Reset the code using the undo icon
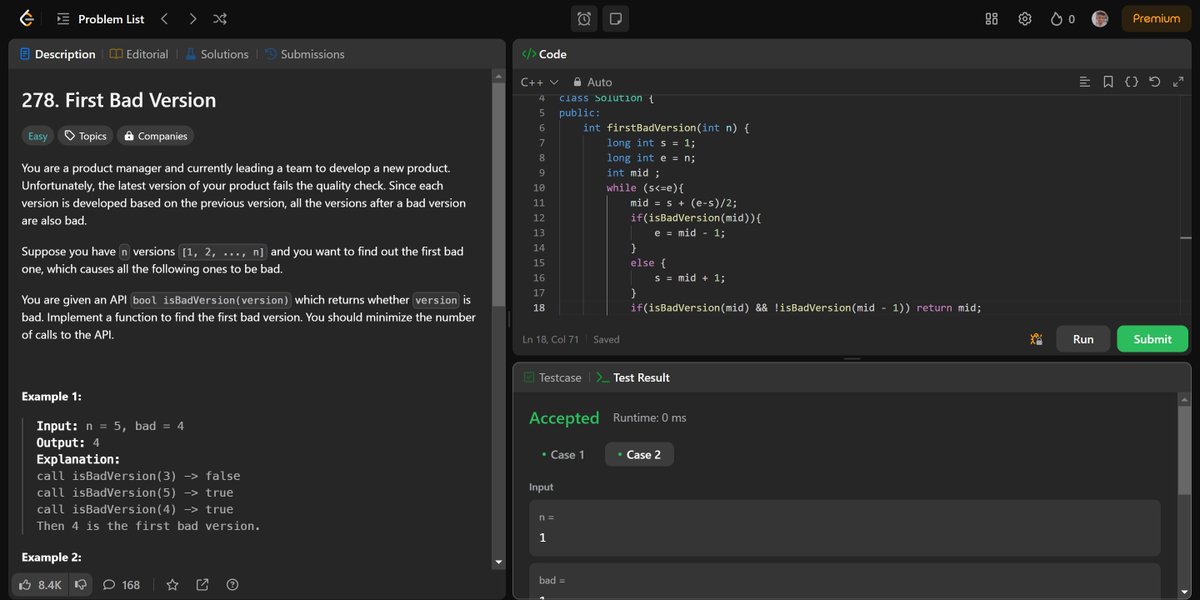Viewport: 1200px width, 600px height. (1156, 81)
